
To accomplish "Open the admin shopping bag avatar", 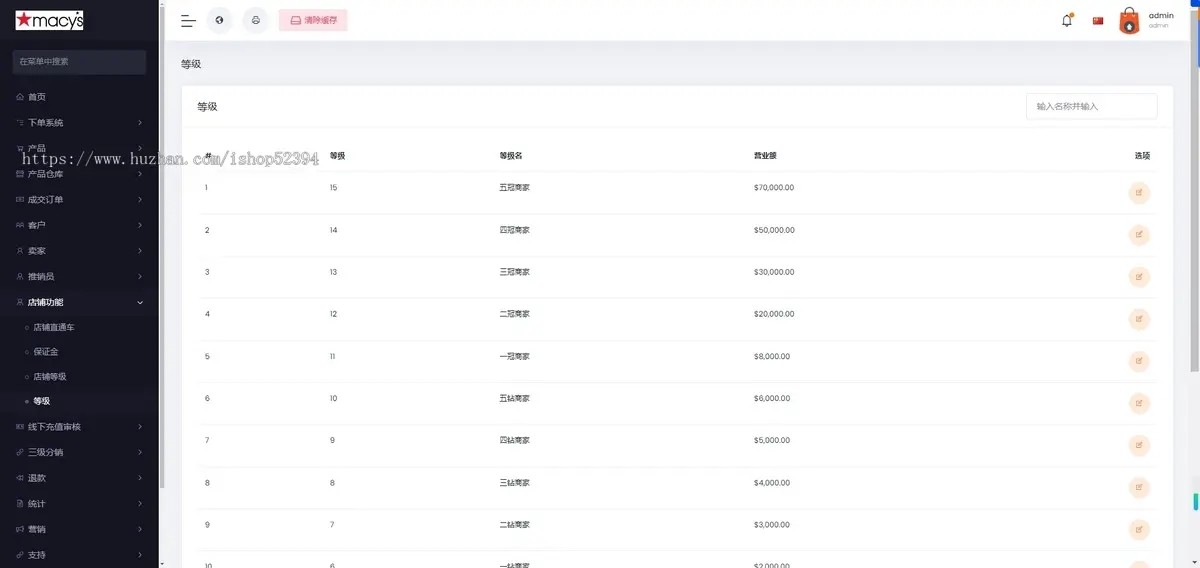I will click(x=1129, y=21).
